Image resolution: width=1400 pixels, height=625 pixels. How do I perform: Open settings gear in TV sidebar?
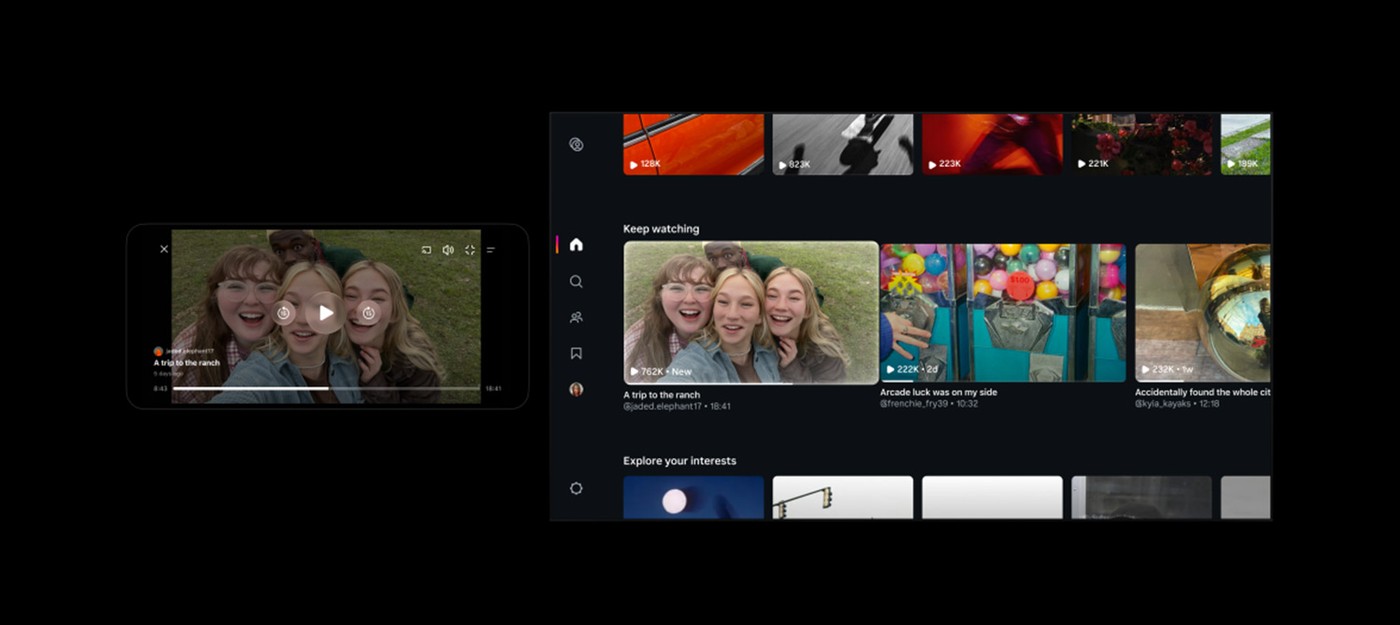pos(576,488)
